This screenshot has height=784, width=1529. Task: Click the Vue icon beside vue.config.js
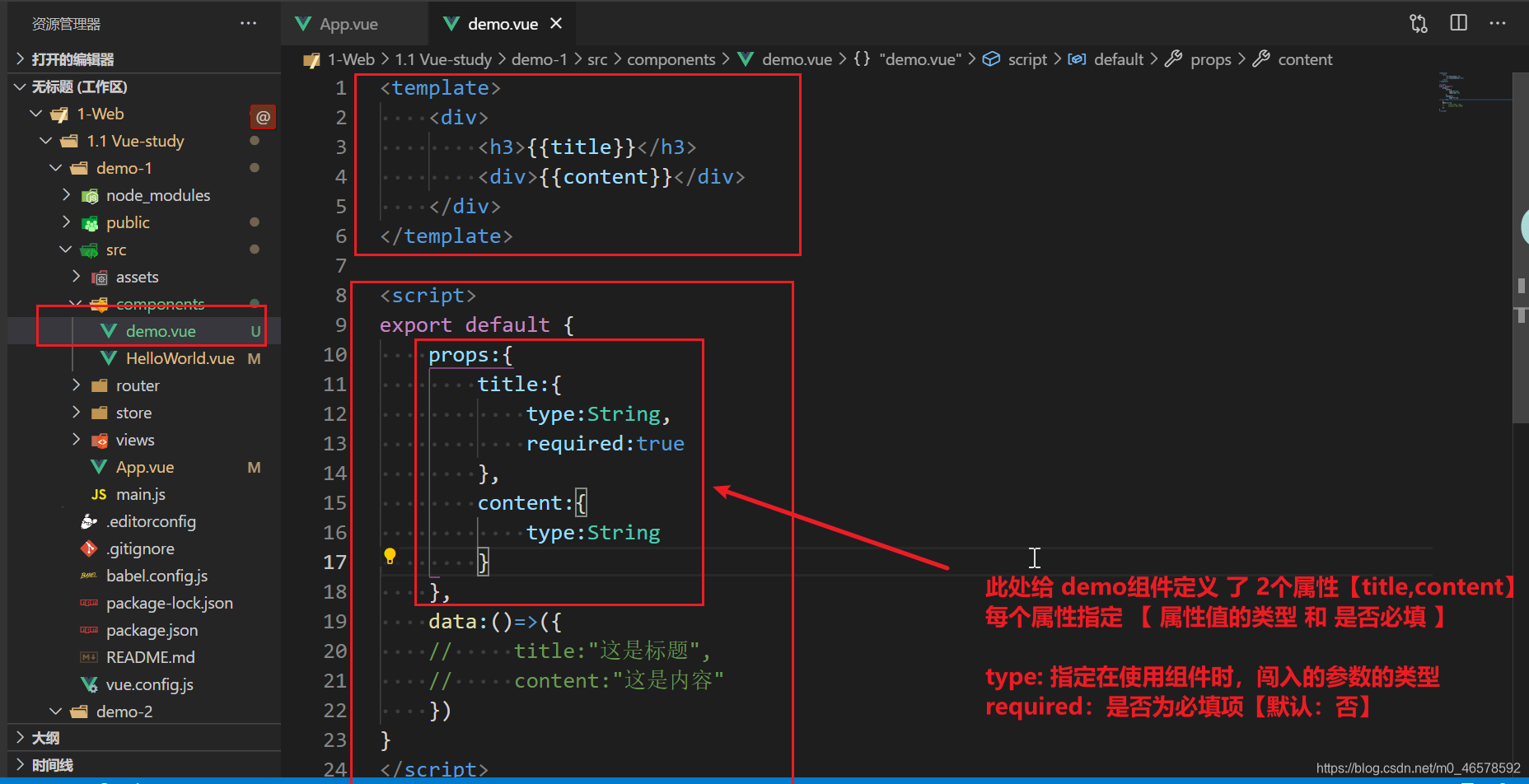(x=88, y=684)
